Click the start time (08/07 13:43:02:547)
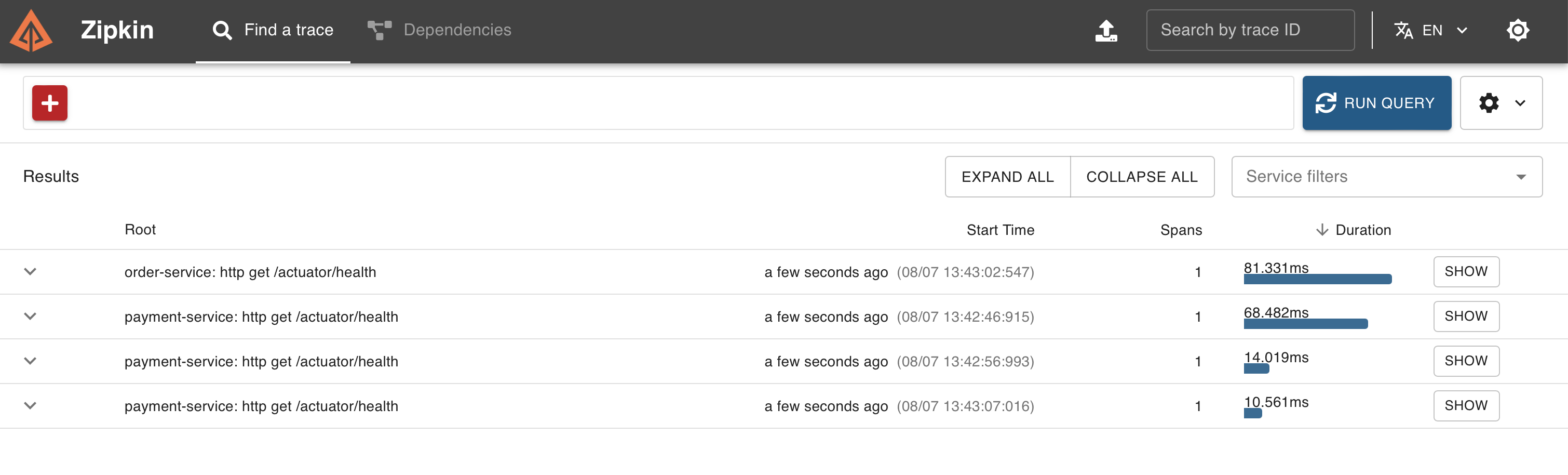This screenshot has width=1568, height=475. pos(965,272)
